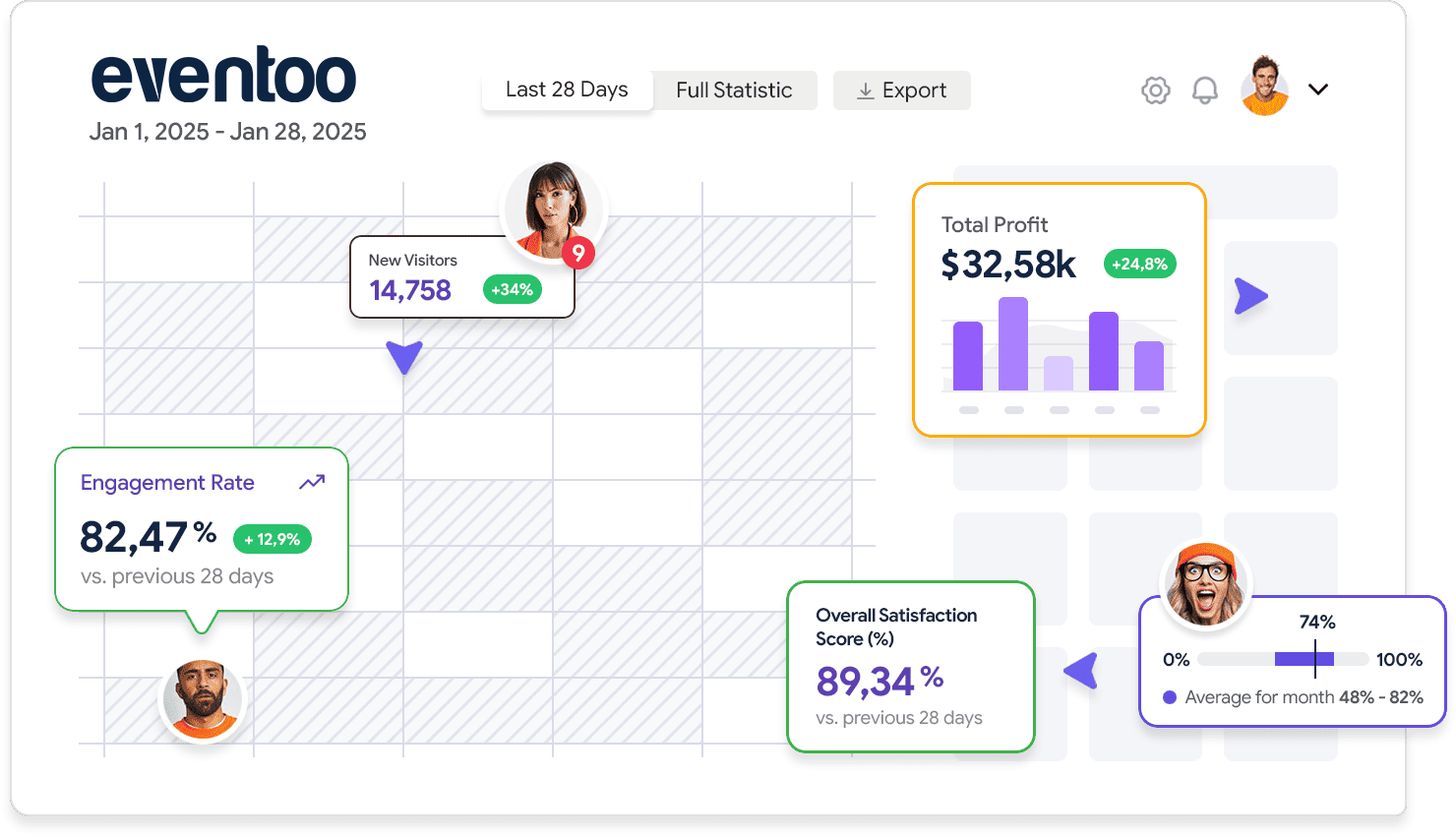Click the purple arrow right of Total Profit
Screen dimensions: 1456x836
click(1250, 296)
